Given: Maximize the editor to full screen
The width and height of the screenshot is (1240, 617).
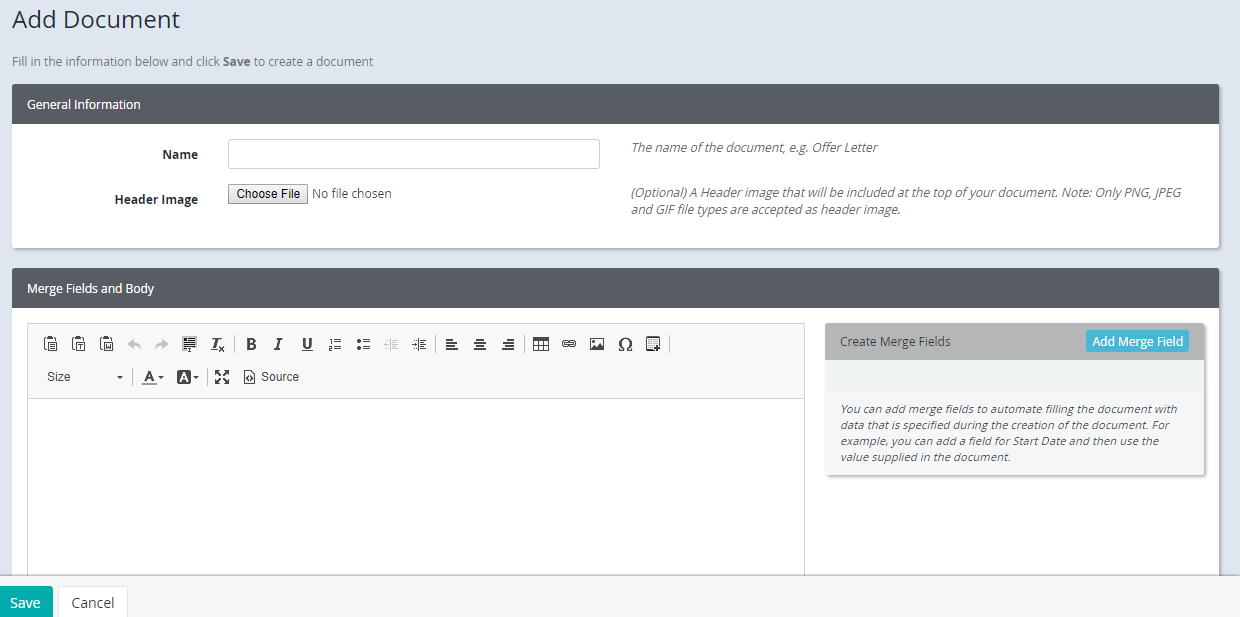Looking at the screenshot, I should (222, 377).
